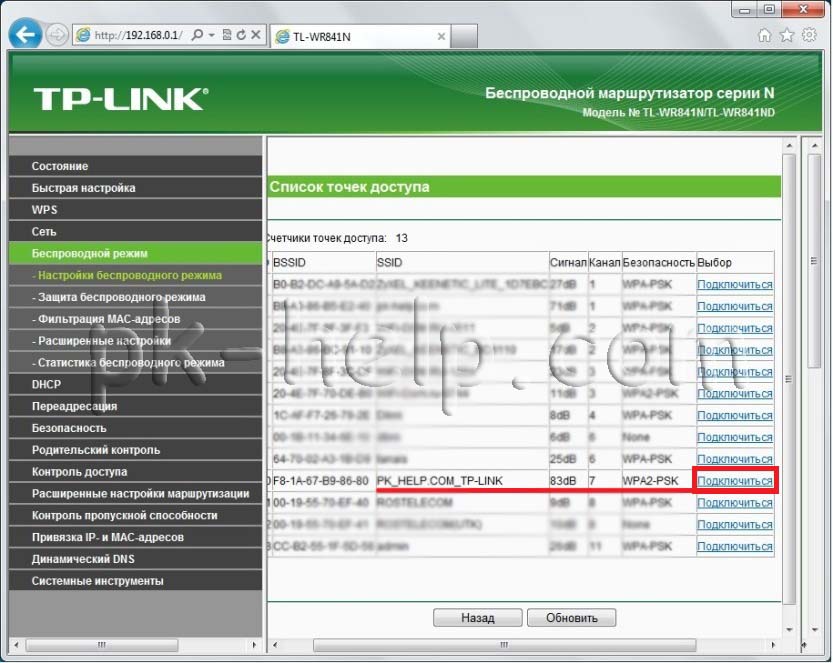Click the TP-LINK logo
This screenshot has width=833, height=663.
pos(121,99)
